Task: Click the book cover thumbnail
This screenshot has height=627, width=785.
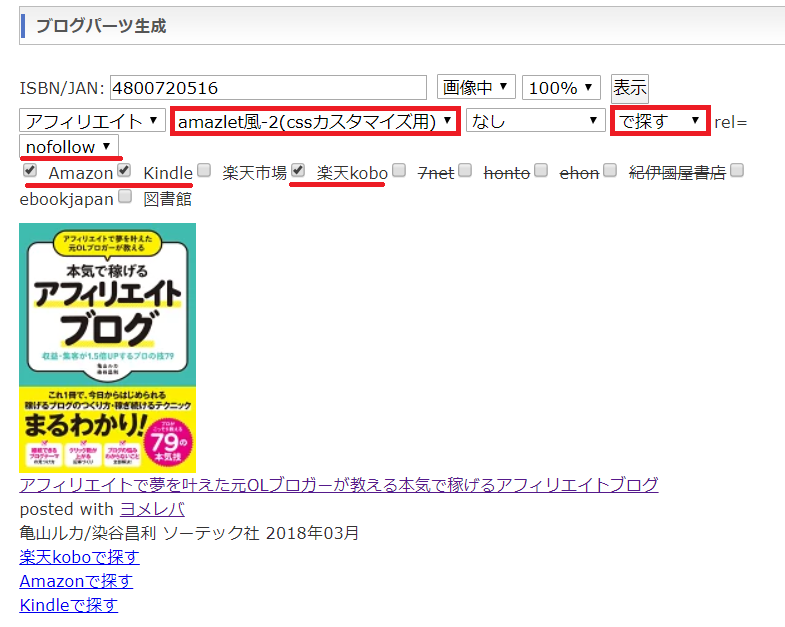Action: point(107,348)
